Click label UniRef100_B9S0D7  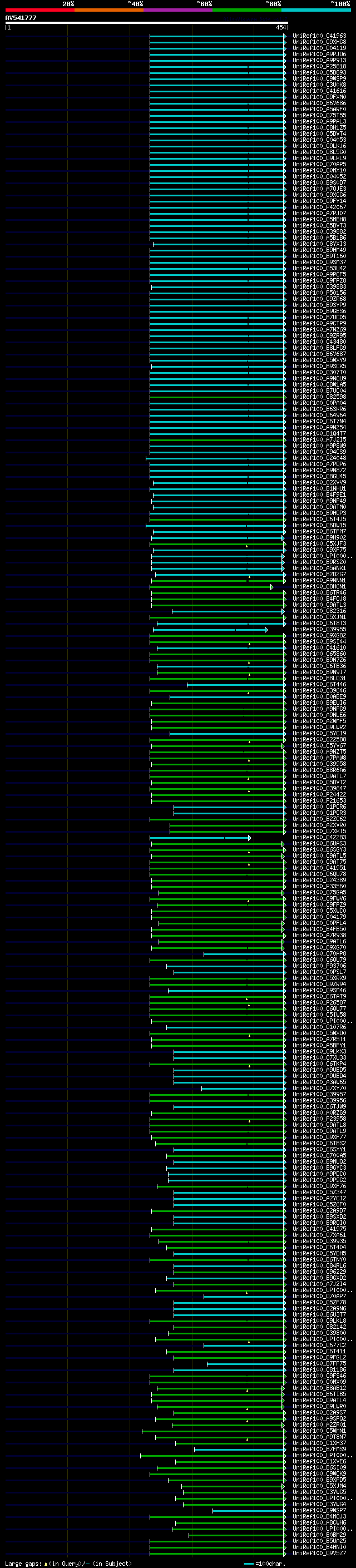[x=319, y=182]
